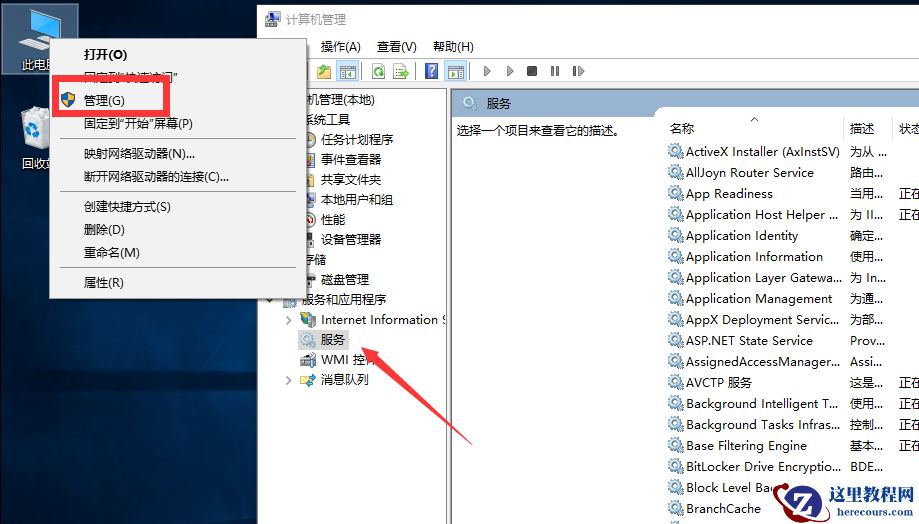The height and width of the screenshot is (524, 919).
Task: Click gear icon of AllJoyn Router Service
Action: click(x=676, y=172)
